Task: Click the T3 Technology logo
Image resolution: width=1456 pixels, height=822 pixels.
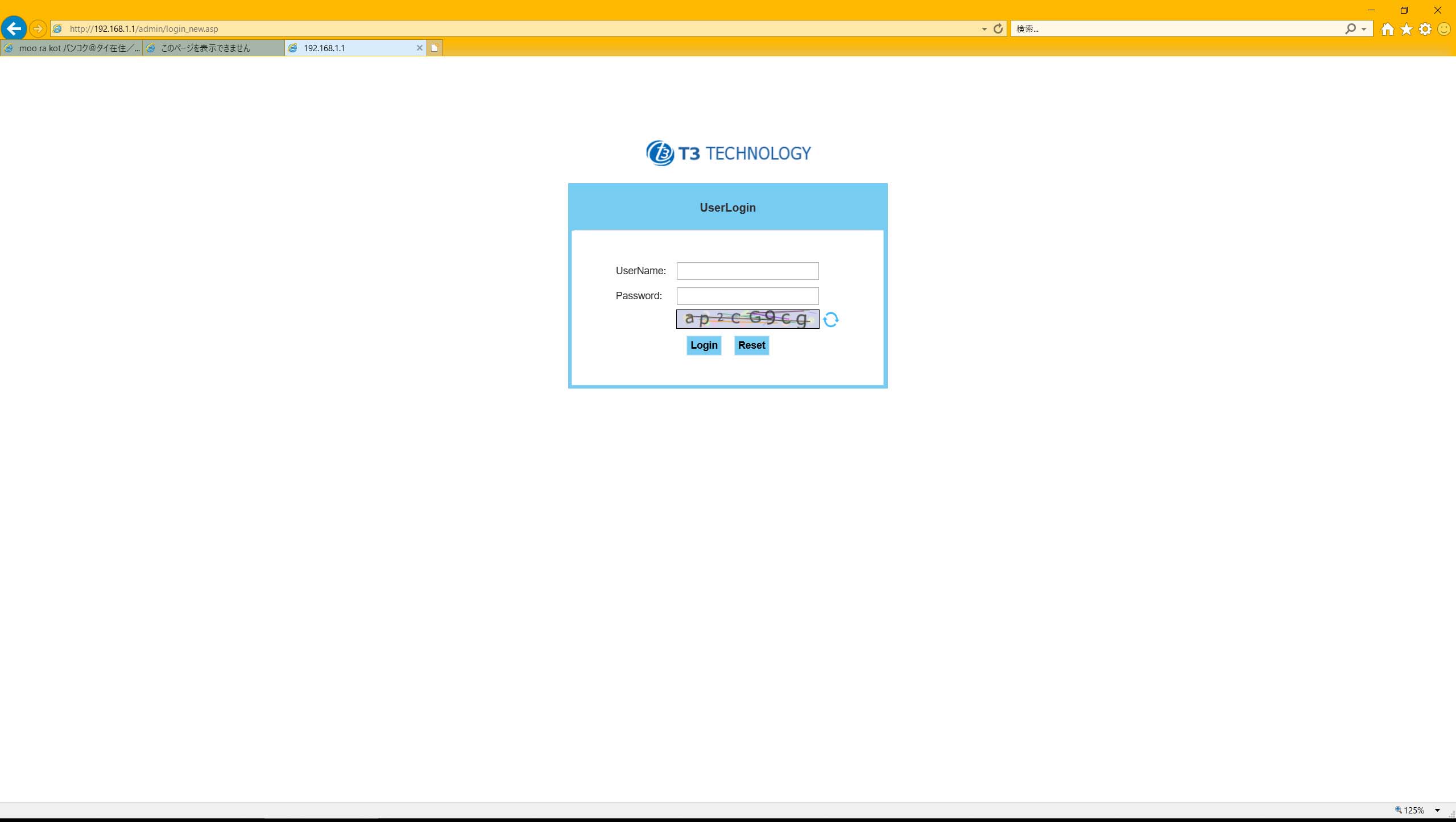Action: 729,153
